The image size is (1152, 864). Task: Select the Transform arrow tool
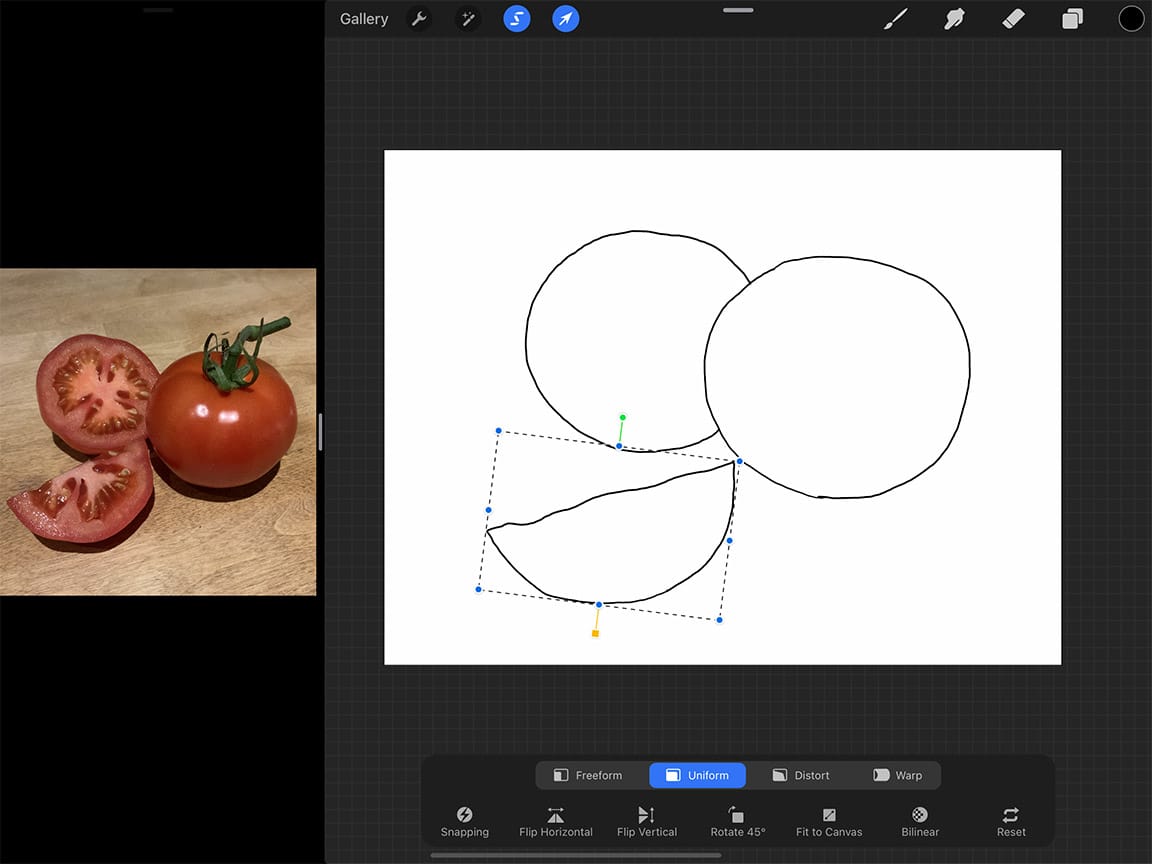(x=565, y=18)
